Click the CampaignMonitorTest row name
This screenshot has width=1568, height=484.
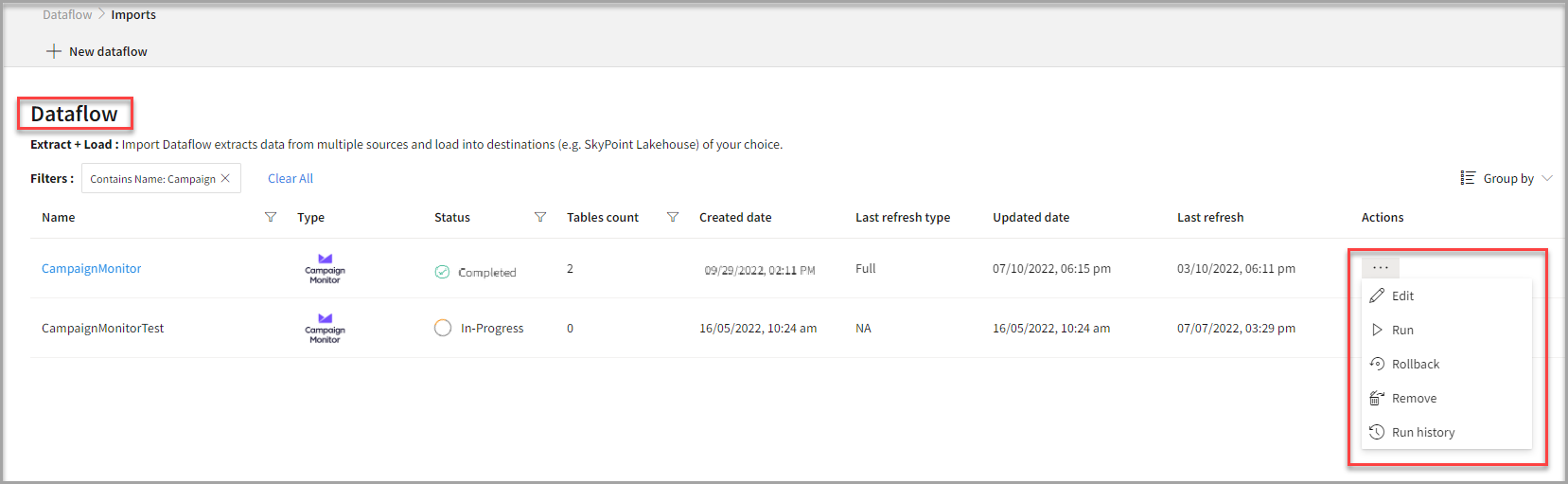(x=103, y=328)
